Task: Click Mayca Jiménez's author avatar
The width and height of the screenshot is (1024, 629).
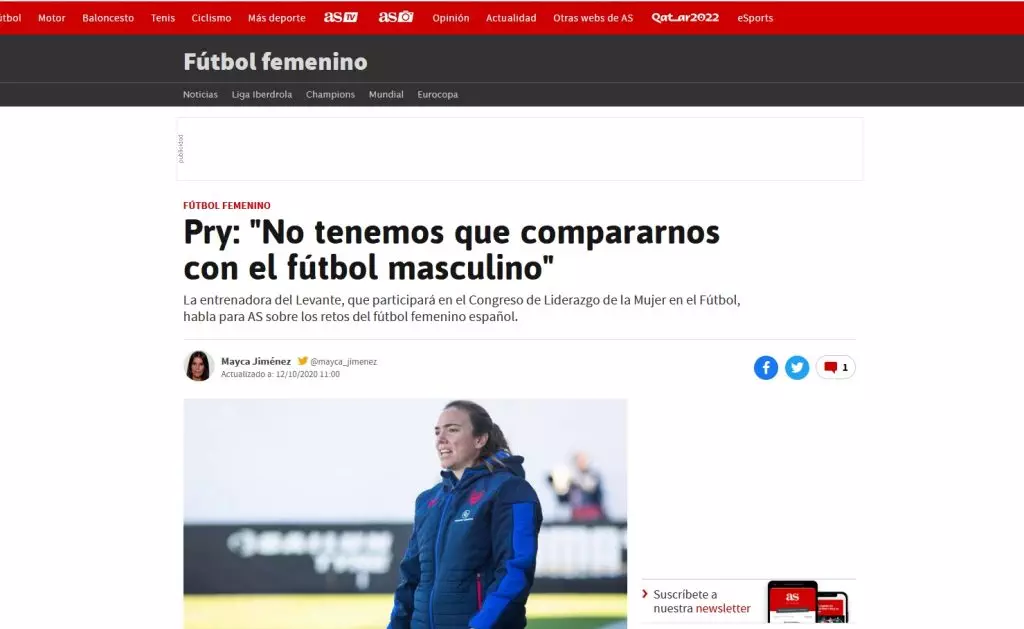Action: pyautogui.click(x=199, y=366)
